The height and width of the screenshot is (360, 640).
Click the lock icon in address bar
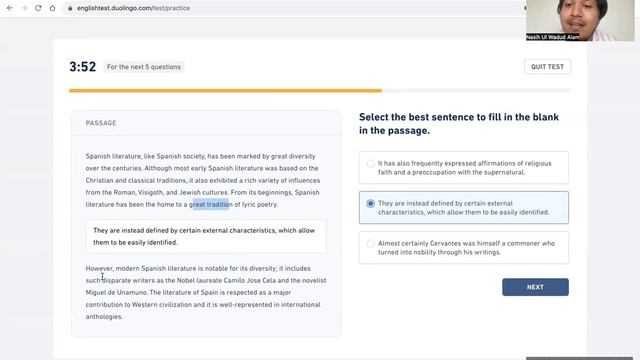click(x=70, y=8)
